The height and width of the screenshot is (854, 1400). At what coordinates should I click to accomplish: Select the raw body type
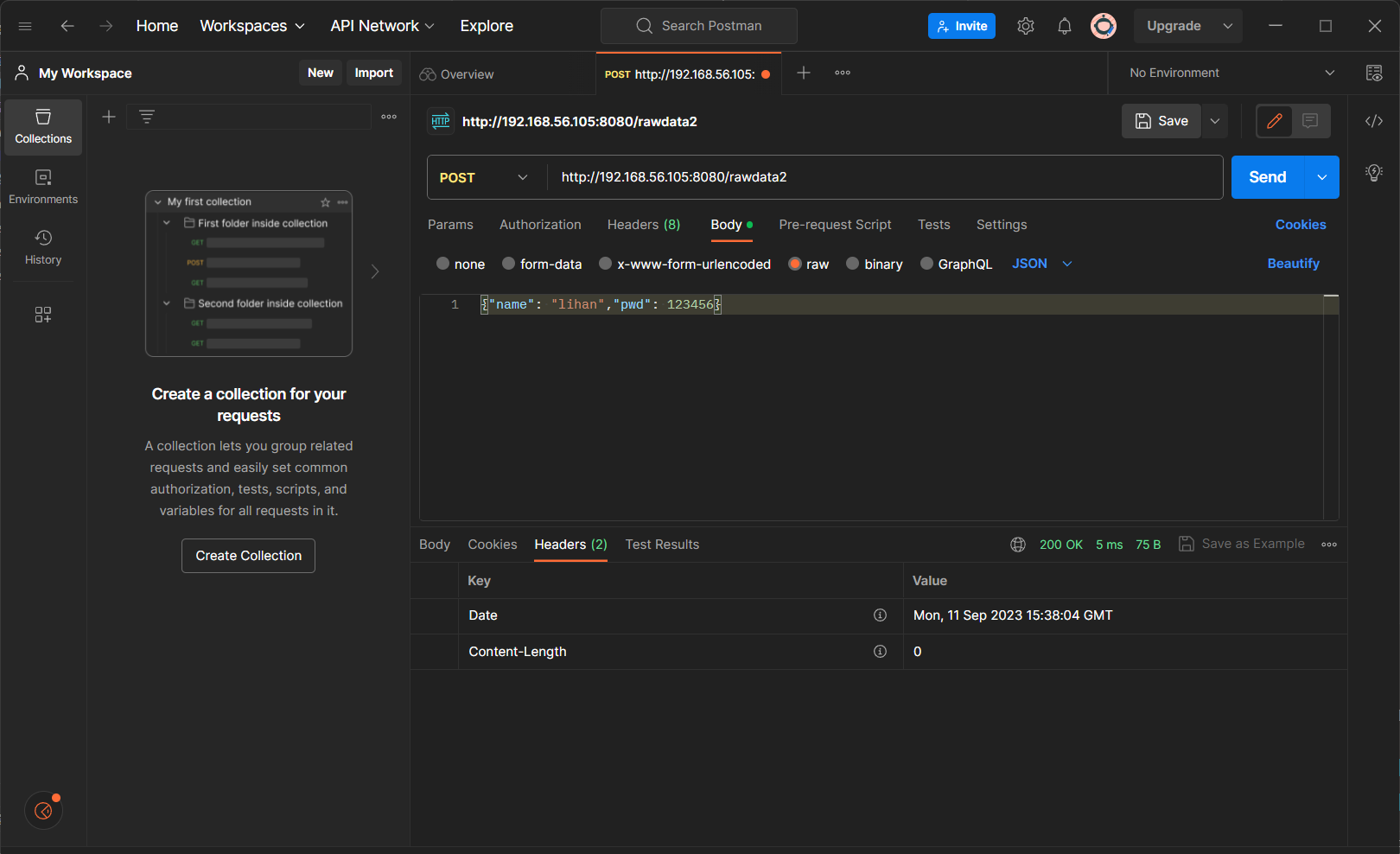[795, 264]
